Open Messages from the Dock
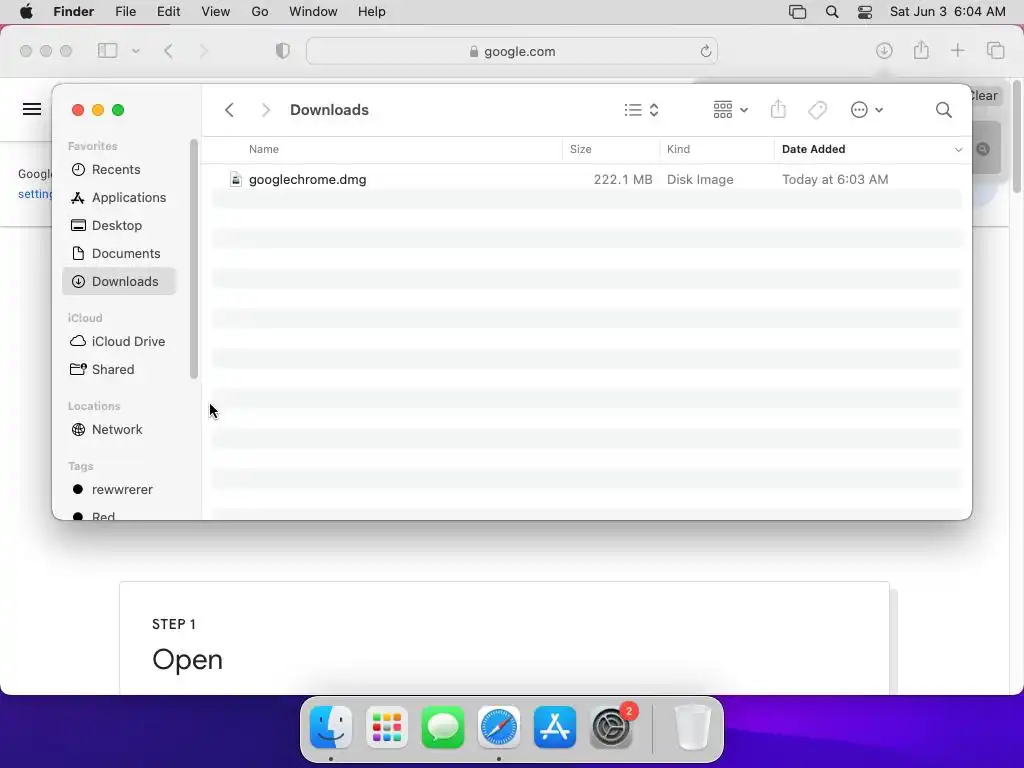The height and width of the screenshot is (768, 1024). [x=443, y=727]
